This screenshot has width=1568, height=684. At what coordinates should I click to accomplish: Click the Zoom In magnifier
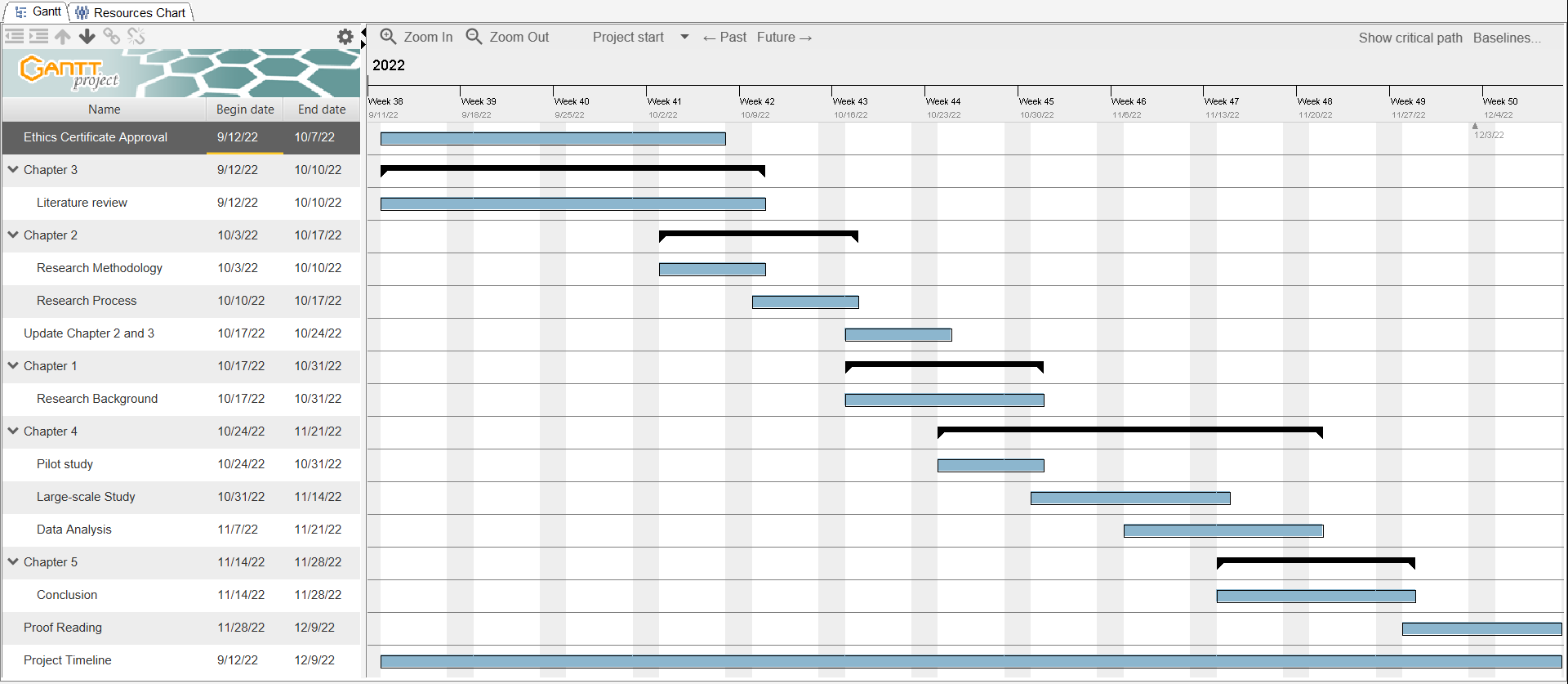416,37
